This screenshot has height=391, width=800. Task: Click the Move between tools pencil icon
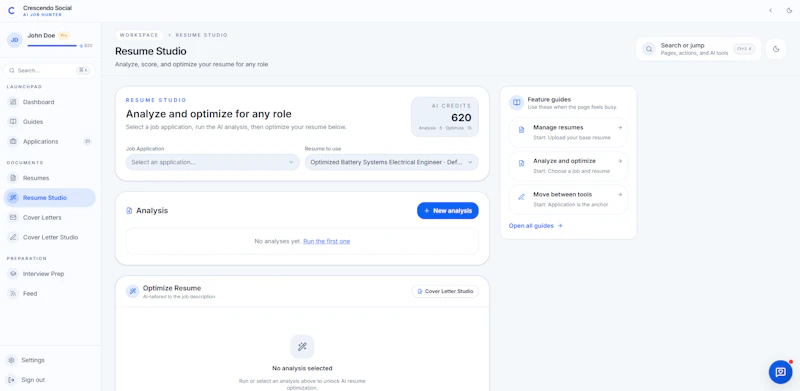(521, 197)
